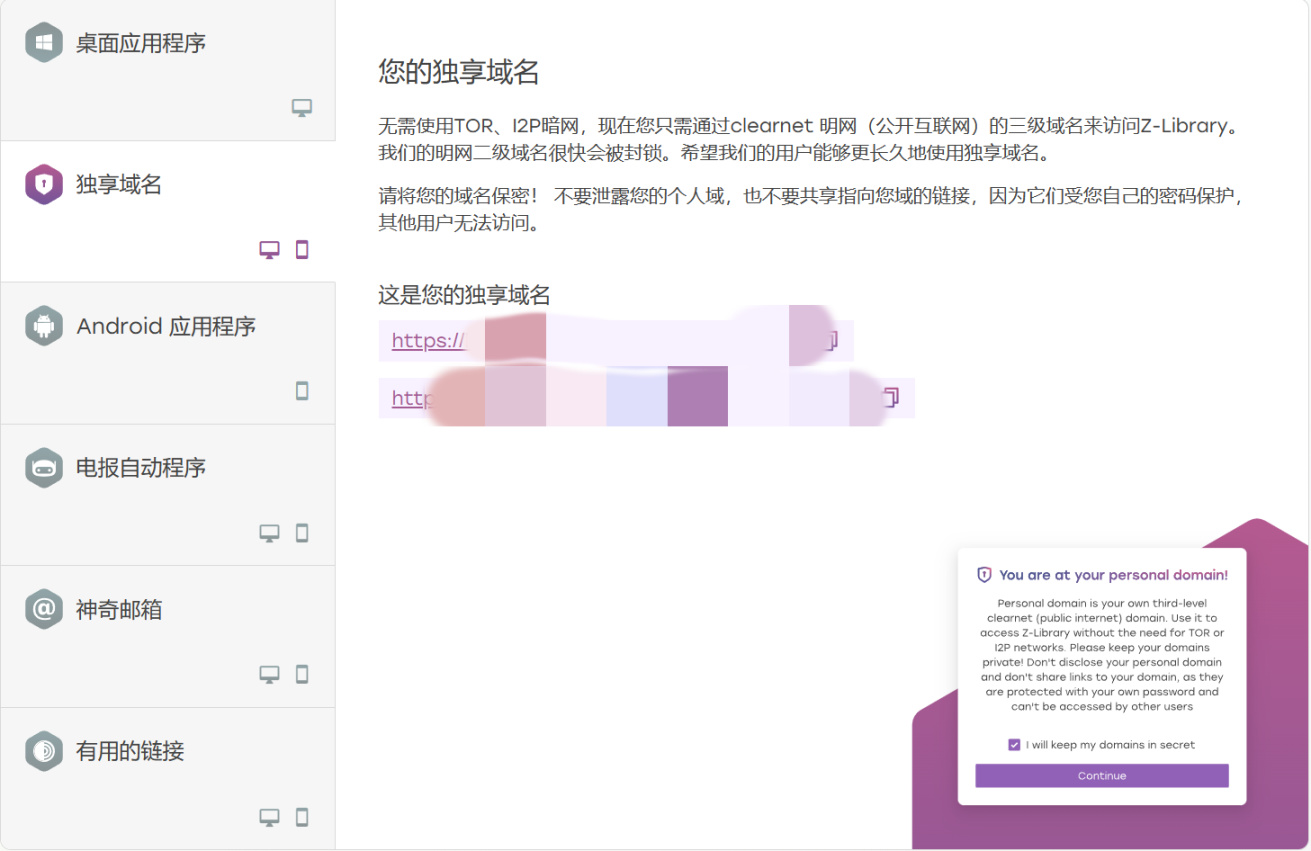Select the 独享域名 sidebar item
The height and width of the screenshot is (851, 1311).
[x=168, y=212]
